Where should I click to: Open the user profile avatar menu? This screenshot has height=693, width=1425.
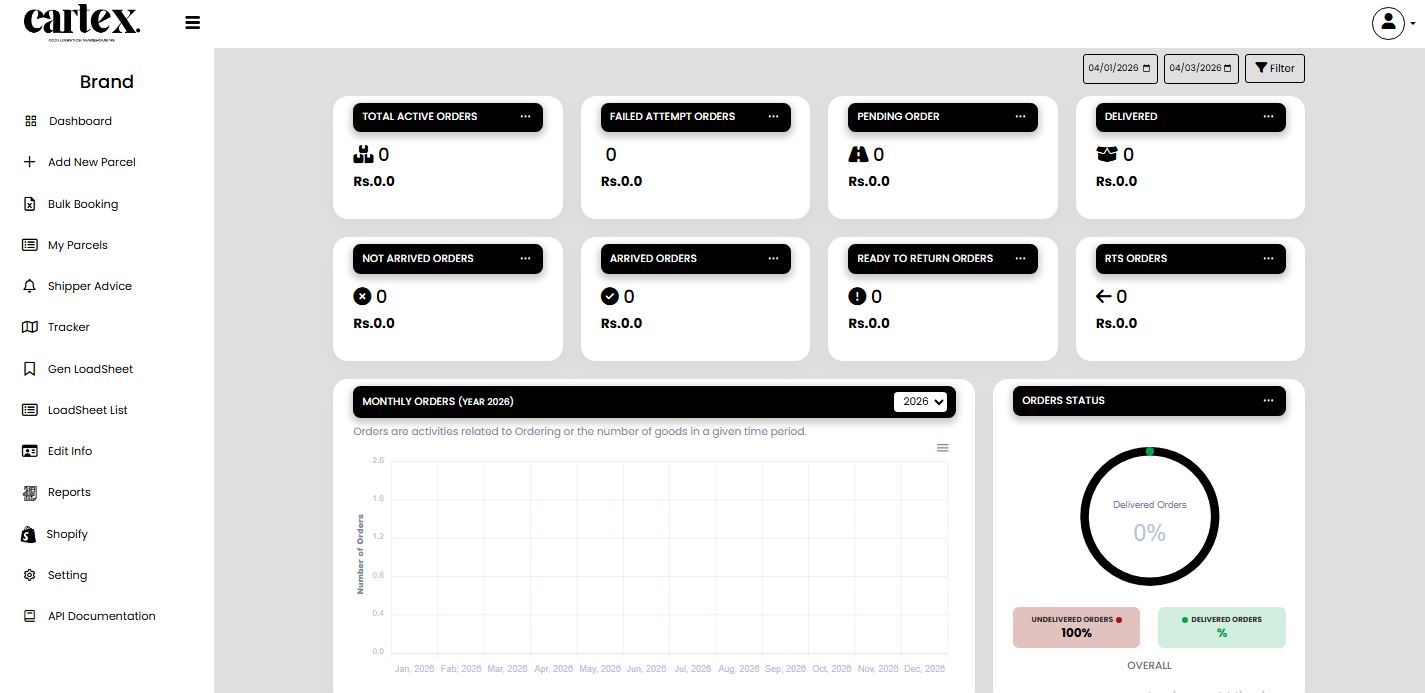tap(1389, 23)
